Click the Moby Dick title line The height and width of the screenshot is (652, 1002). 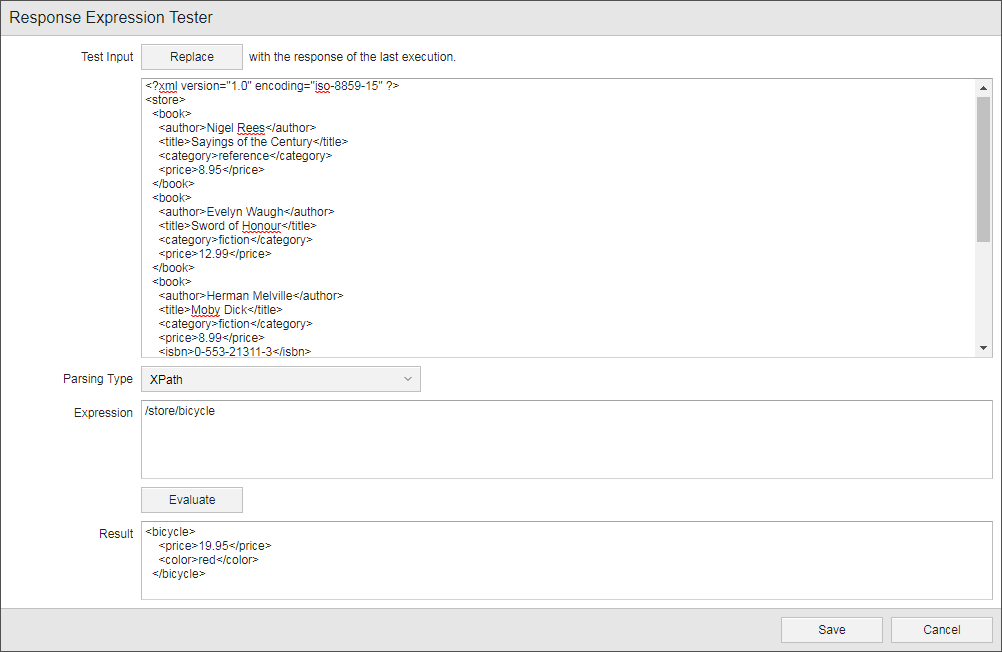(220, 310)
